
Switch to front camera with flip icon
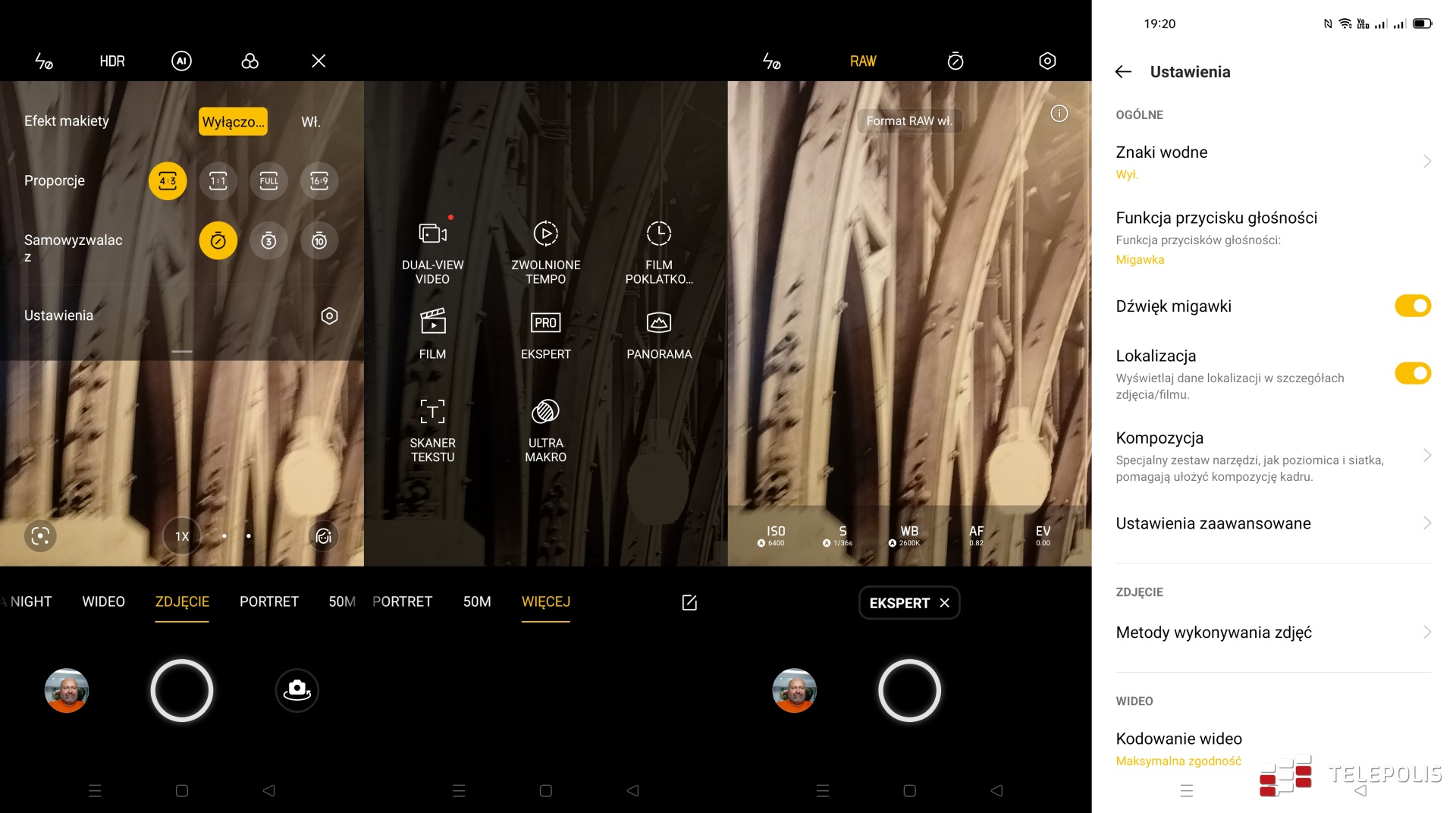[x=297, y=690]
